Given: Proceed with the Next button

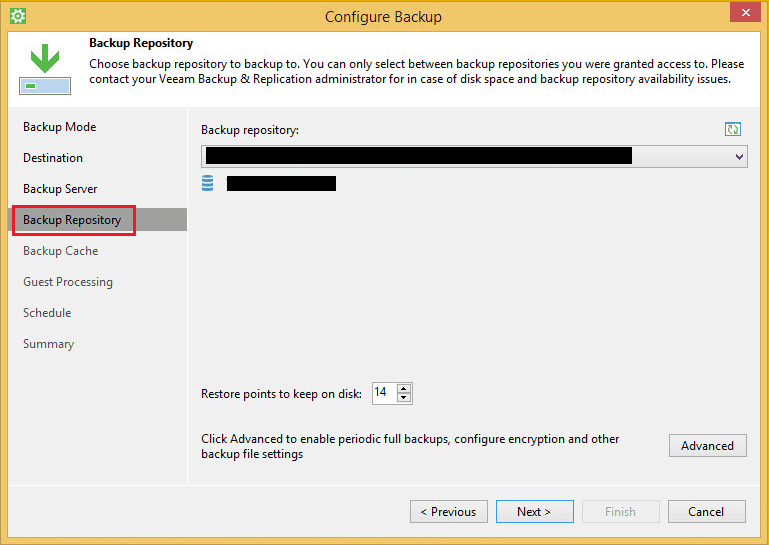Looking at the screenshot, I should 534,511.
